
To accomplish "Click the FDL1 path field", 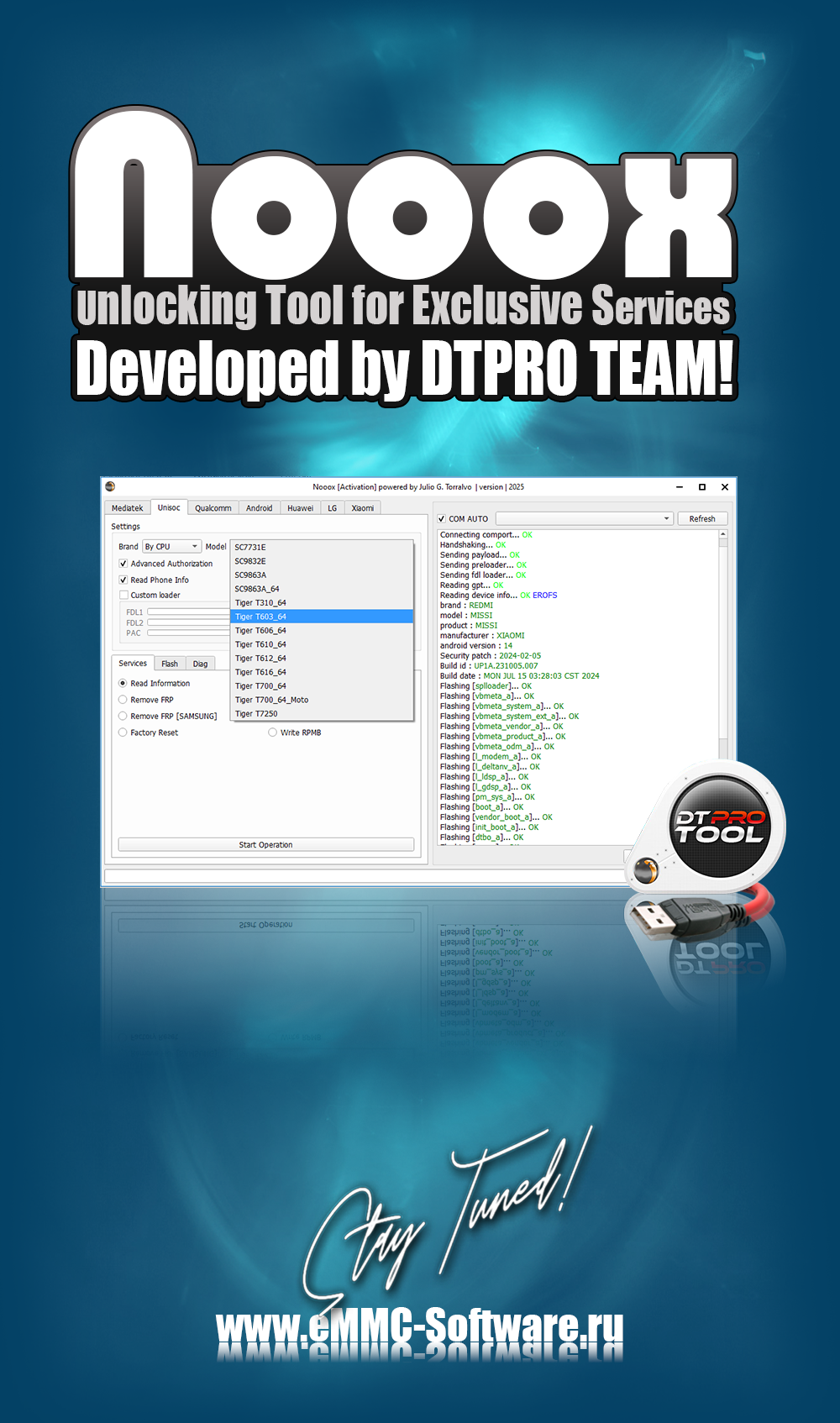I will 188,612.
